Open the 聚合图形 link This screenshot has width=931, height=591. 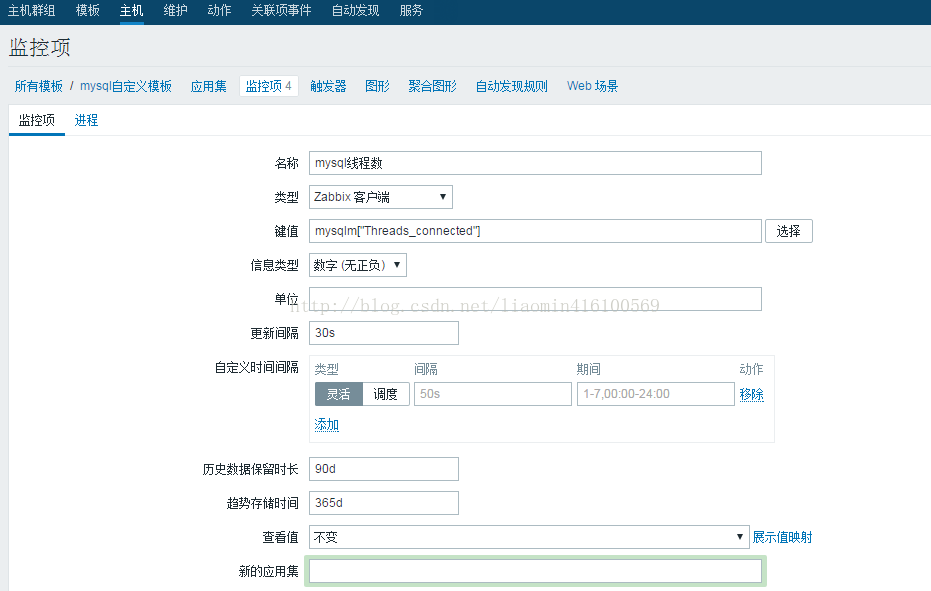tap(432, 86)
